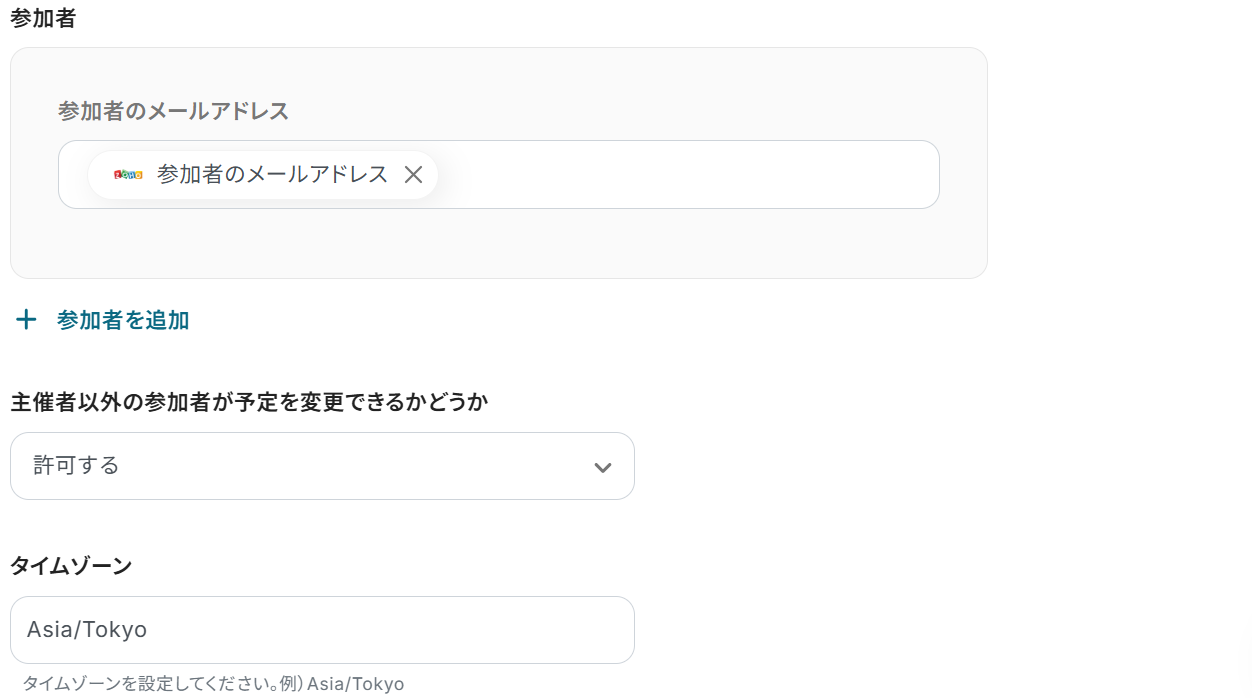Click the plus icon beside 参加者を追加
The image size is (1252, 698).
(26, 320)
